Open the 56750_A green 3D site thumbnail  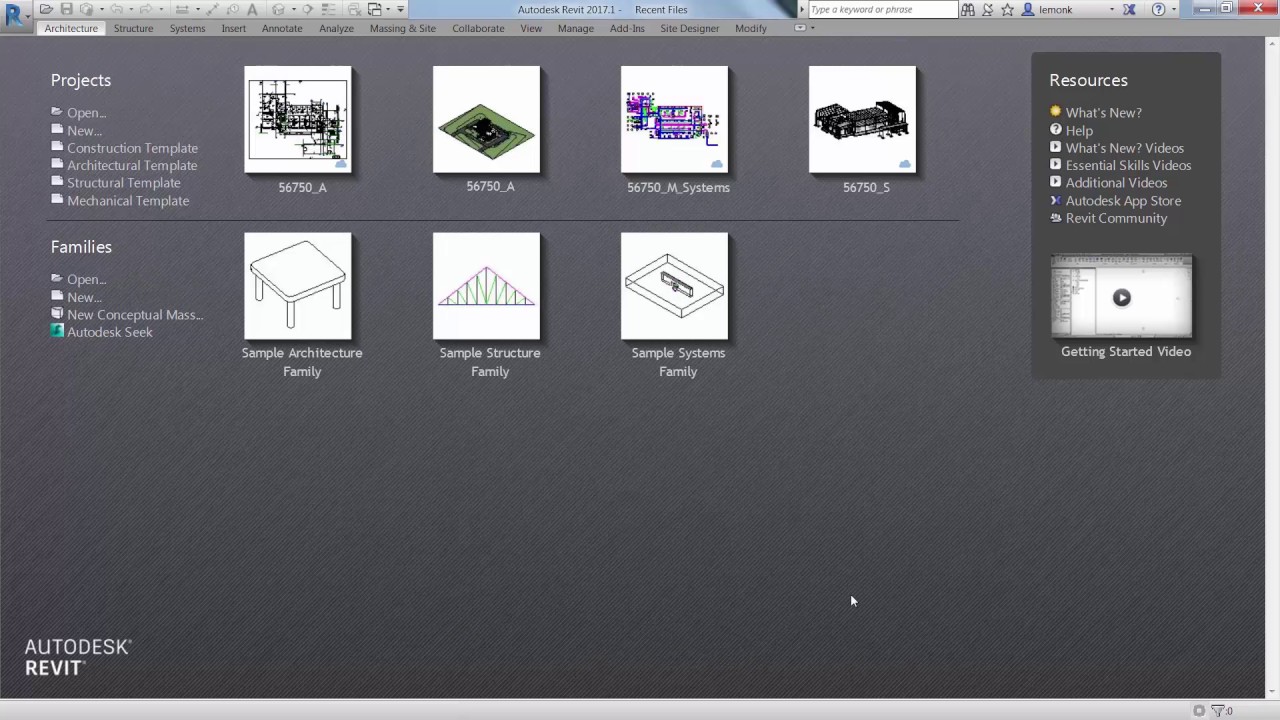(486, 120)
